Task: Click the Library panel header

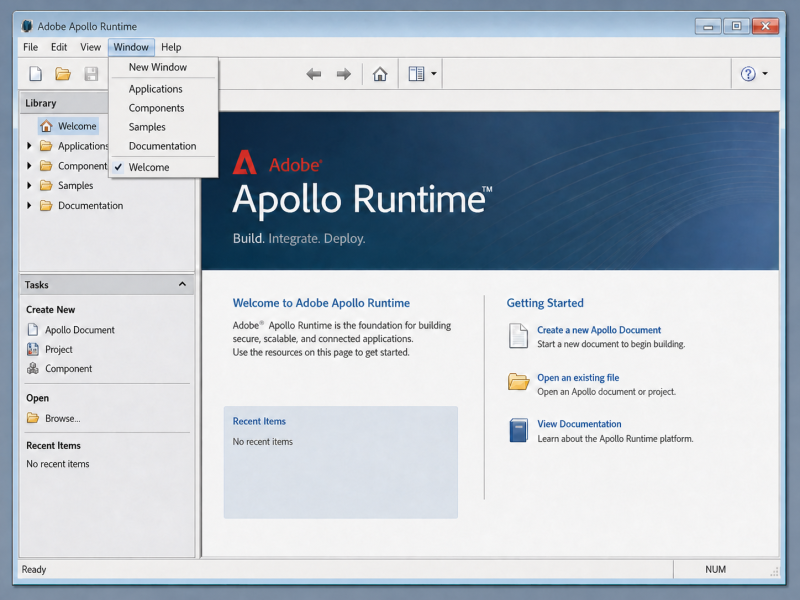Action: [64, 103]
